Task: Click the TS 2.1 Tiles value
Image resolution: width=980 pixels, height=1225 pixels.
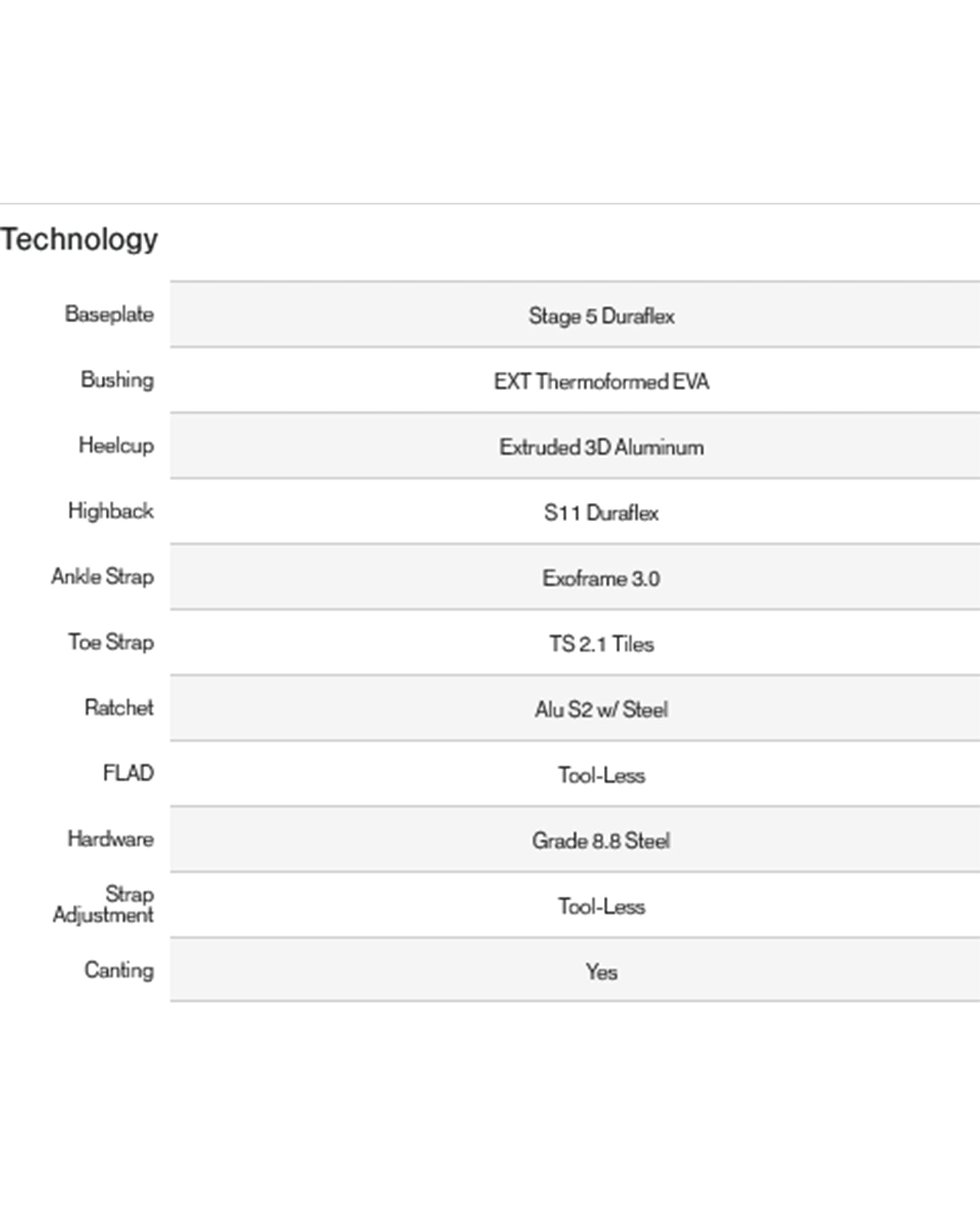Action: (x=601, y=644)
